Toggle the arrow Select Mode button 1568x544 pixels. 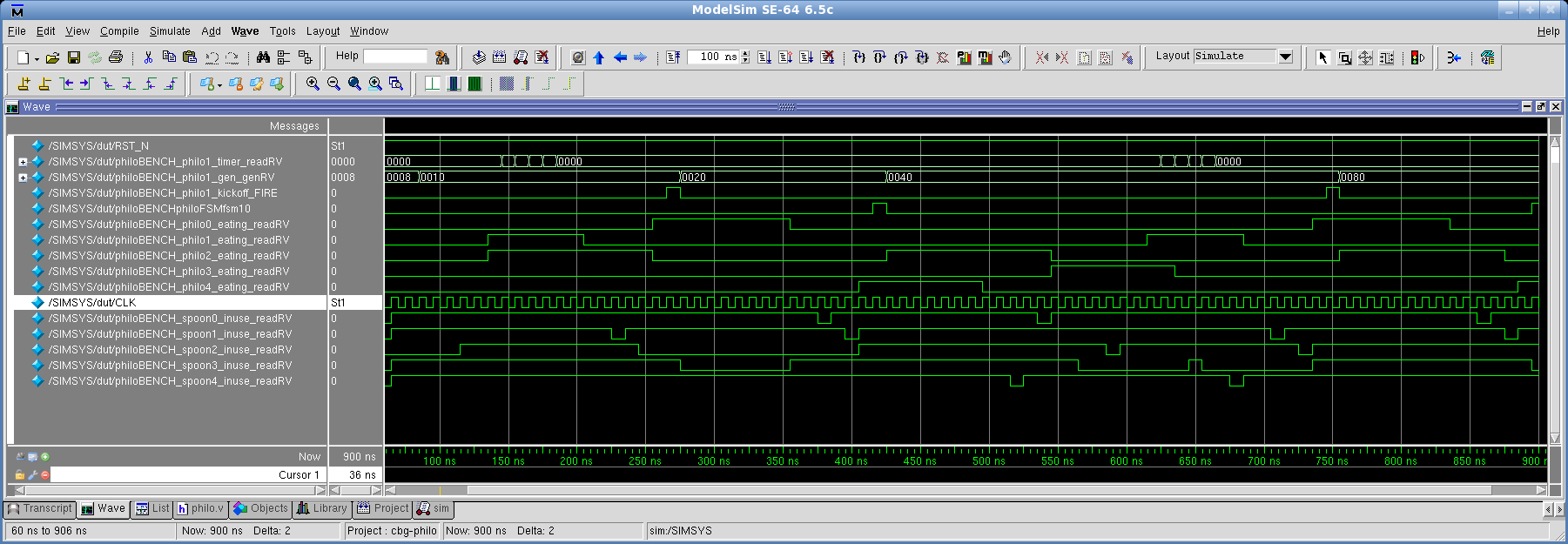pos(1322,57)
